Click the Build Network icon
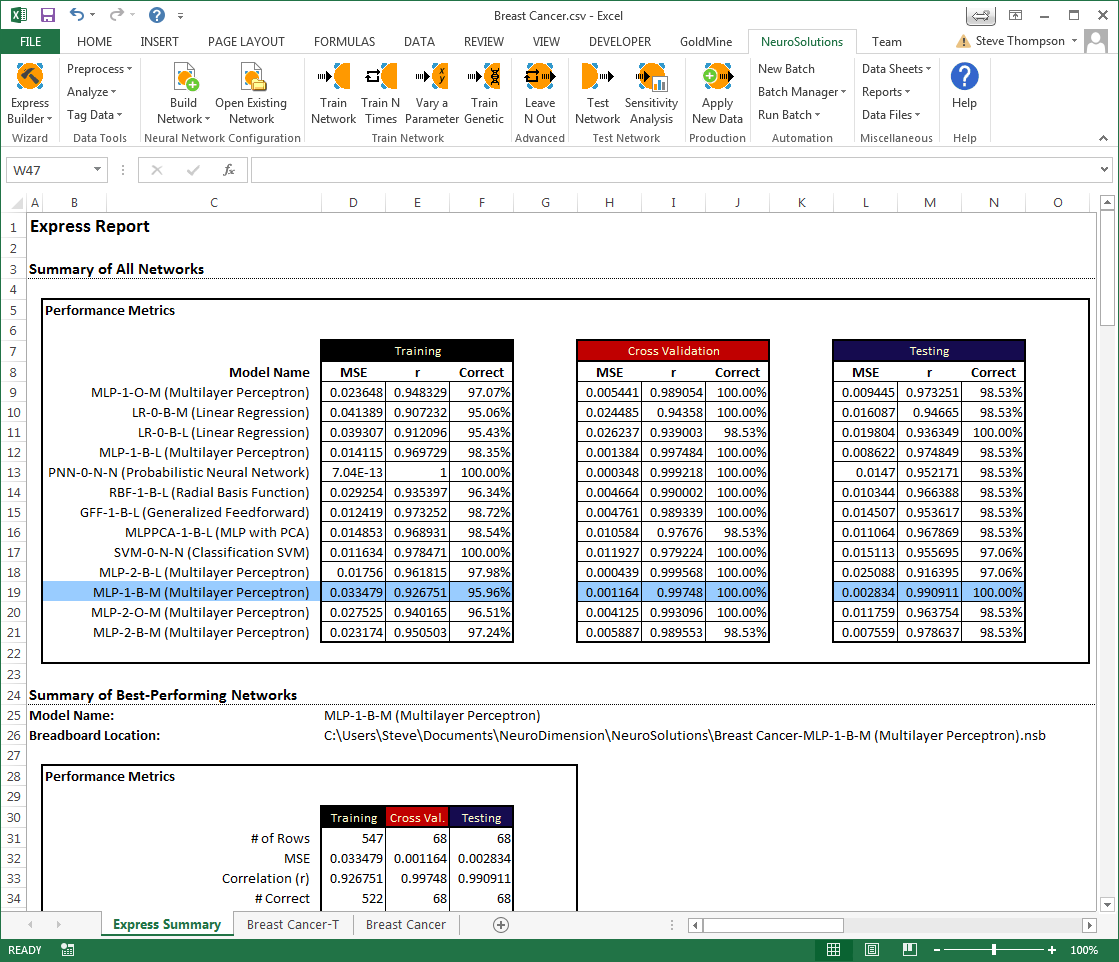 tap(184, 93)
